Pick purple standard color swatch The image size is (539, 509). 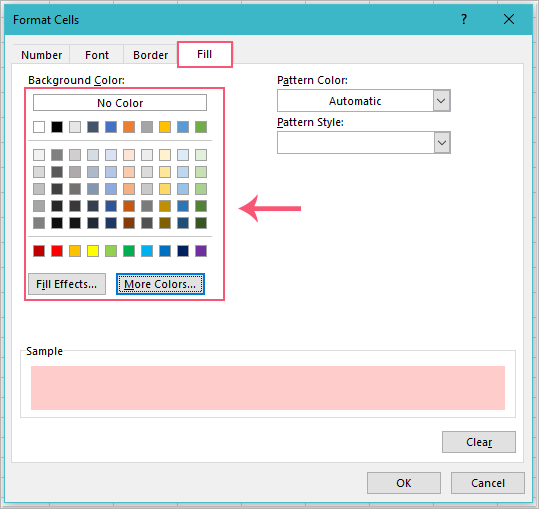click(x=201, y=251)
